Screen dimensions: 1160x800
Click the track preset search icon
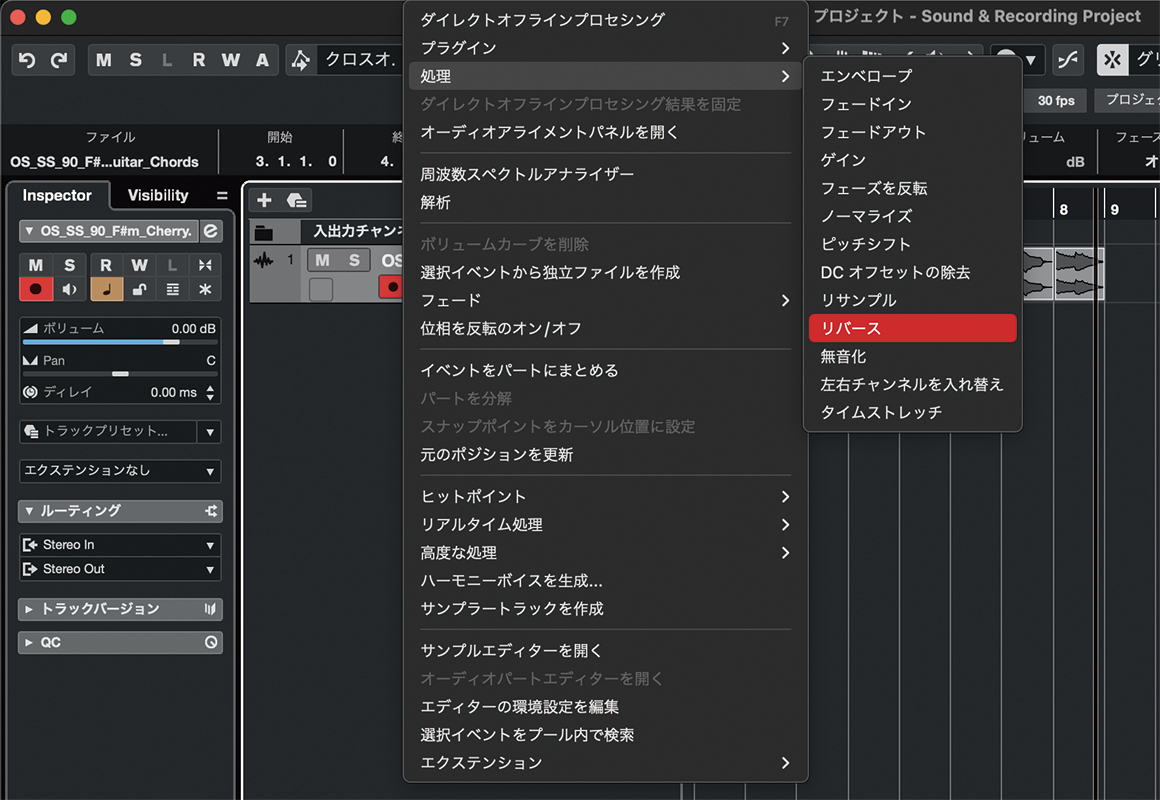coord(297,200)
